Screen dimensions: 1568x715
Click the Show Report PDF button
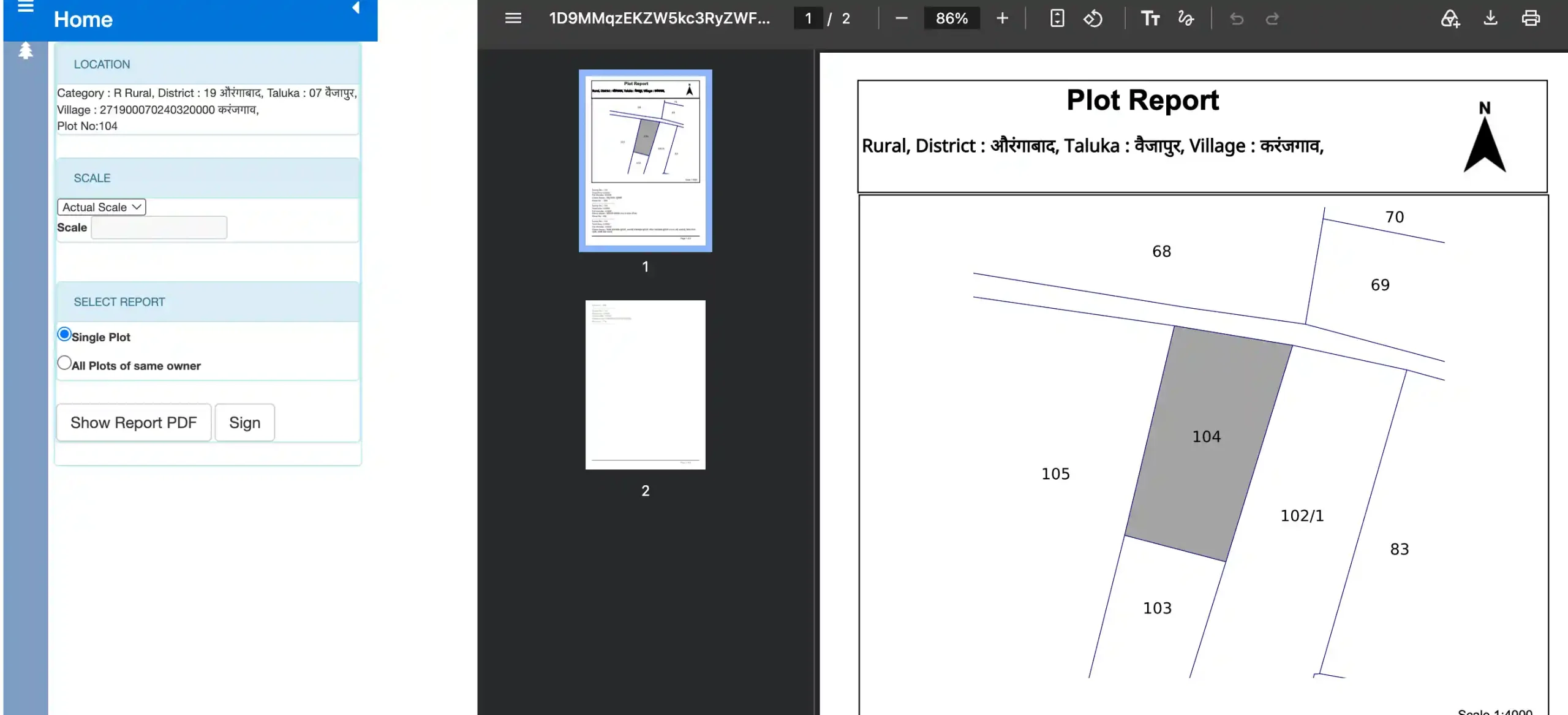tap(134, 423)
